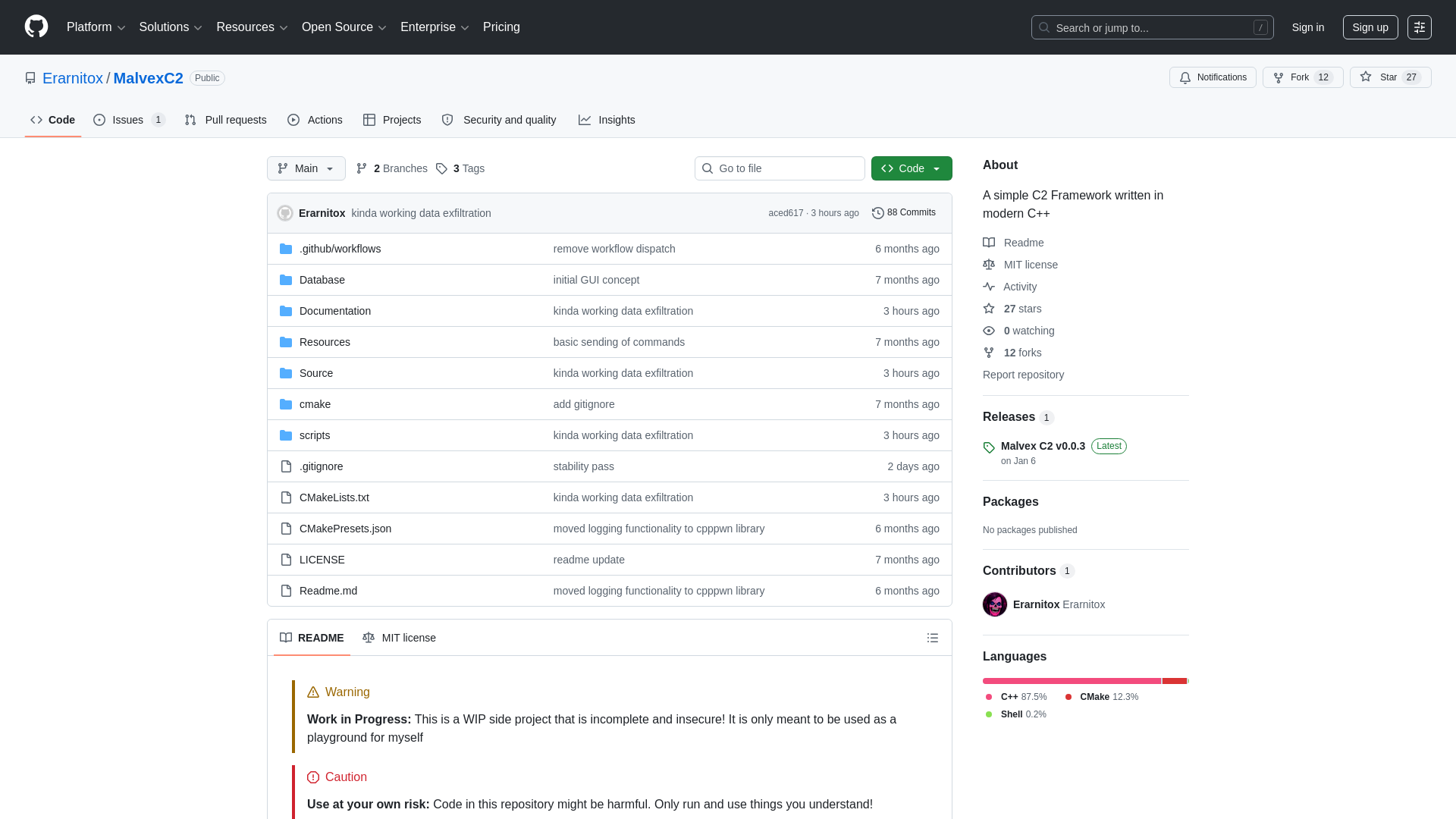Click the Database folder icon
1456x819 pixels.
(286, 280)
